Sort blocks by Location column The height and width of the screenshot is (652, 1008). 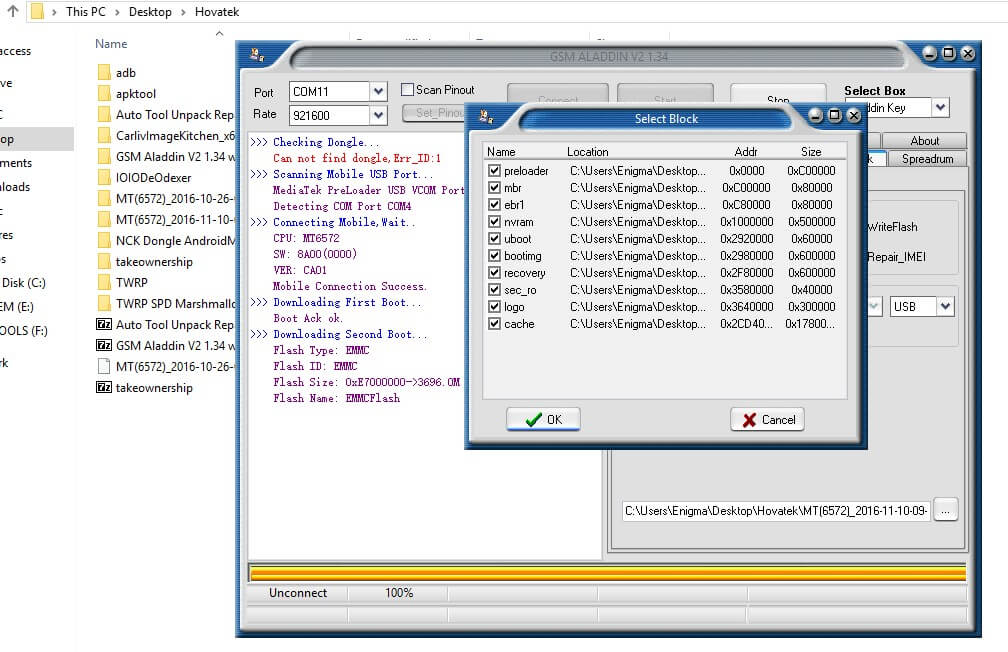pos(588,152)
